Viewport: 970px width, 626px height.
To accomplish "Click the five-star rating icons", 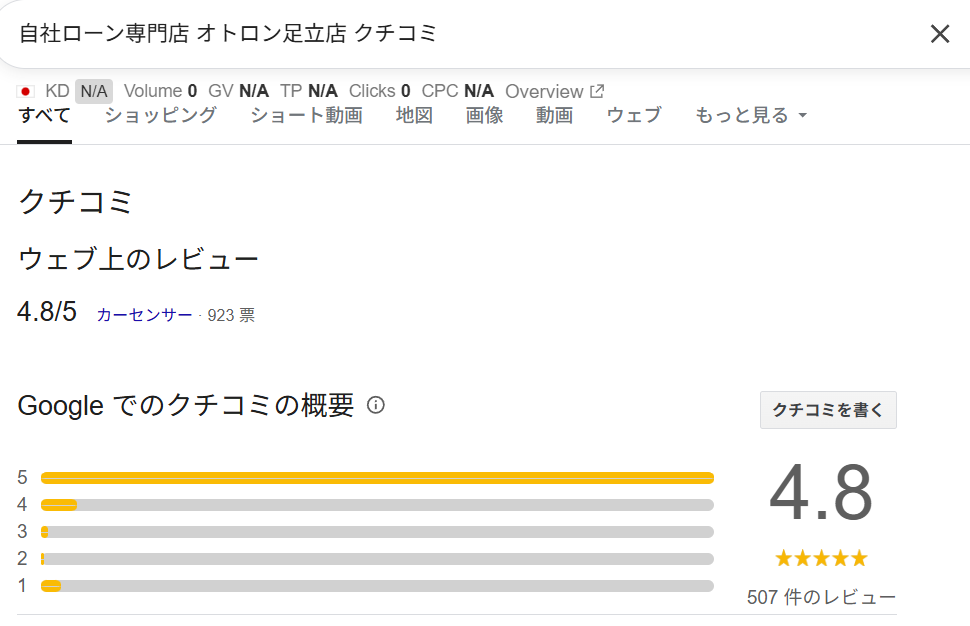I will (821, 559).
